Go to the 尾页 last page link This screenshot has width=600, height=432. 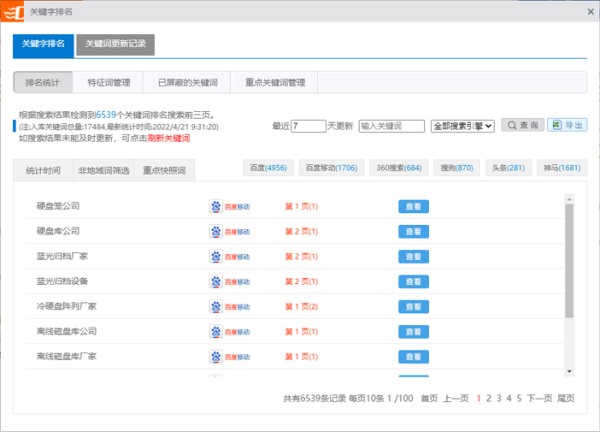pos(566,398)
